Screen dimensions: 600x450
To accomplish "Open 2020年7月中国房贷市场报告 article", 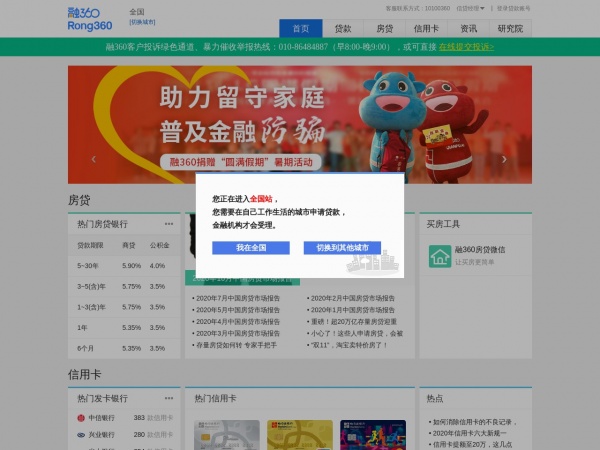I will 238,298.
